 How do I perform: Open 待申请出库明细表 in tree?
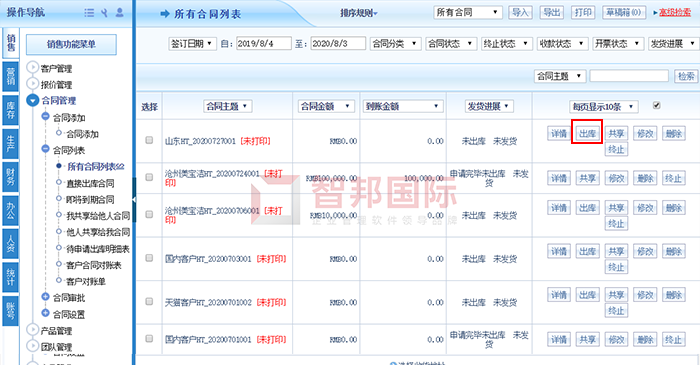pyautogui.click(x=98, y=249)
